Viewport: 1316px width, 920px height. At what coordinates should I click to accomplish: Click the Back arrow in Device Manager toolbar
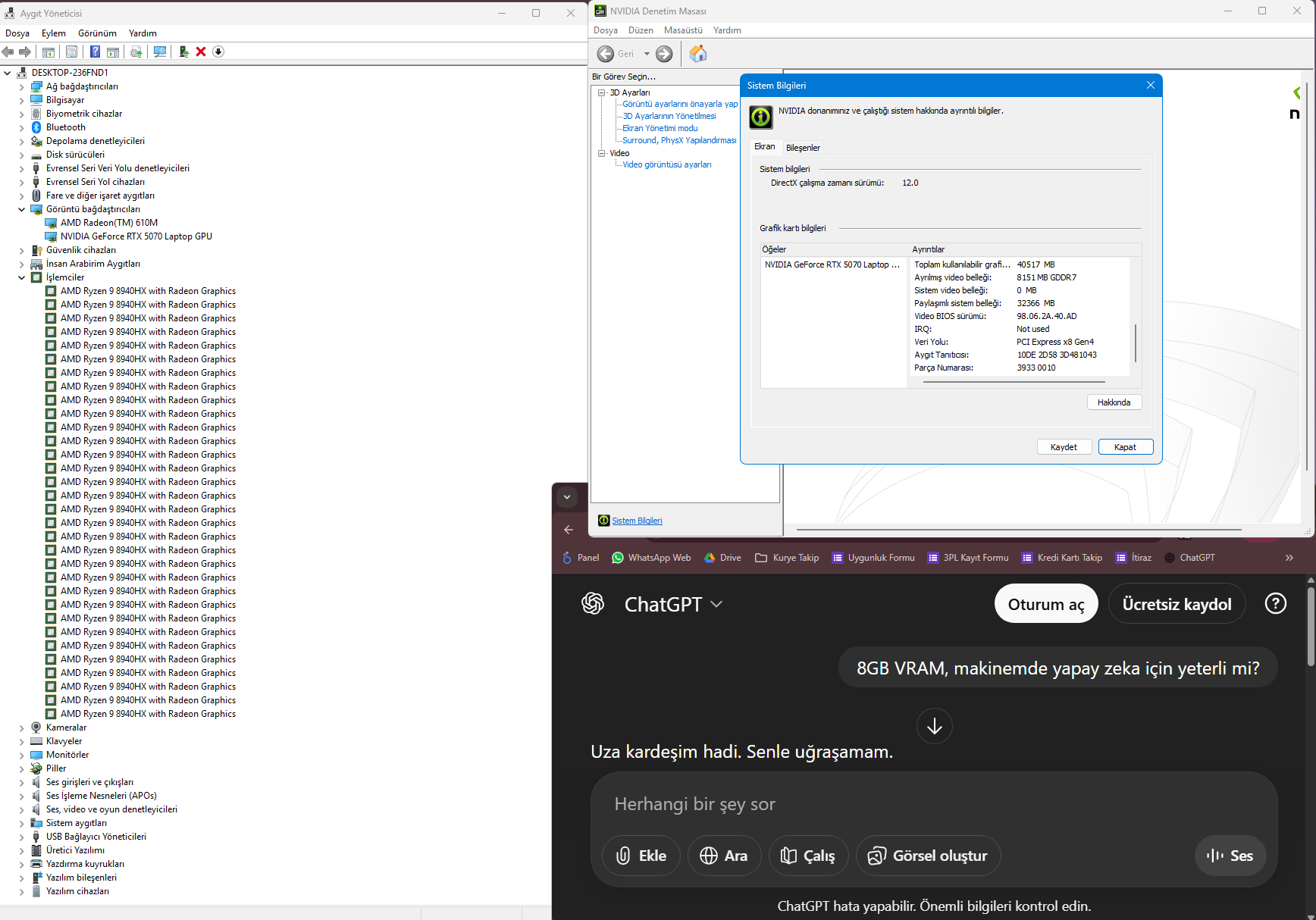[8, 52]
